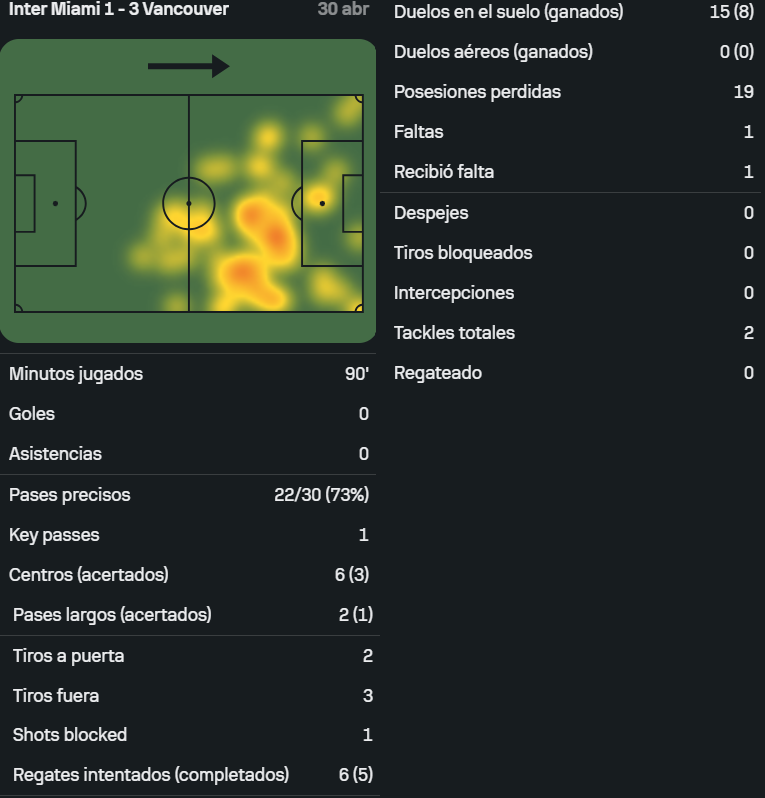The image size is (765, 798).
Task: Click the Tackles totales stat
Action: [455, 333]
